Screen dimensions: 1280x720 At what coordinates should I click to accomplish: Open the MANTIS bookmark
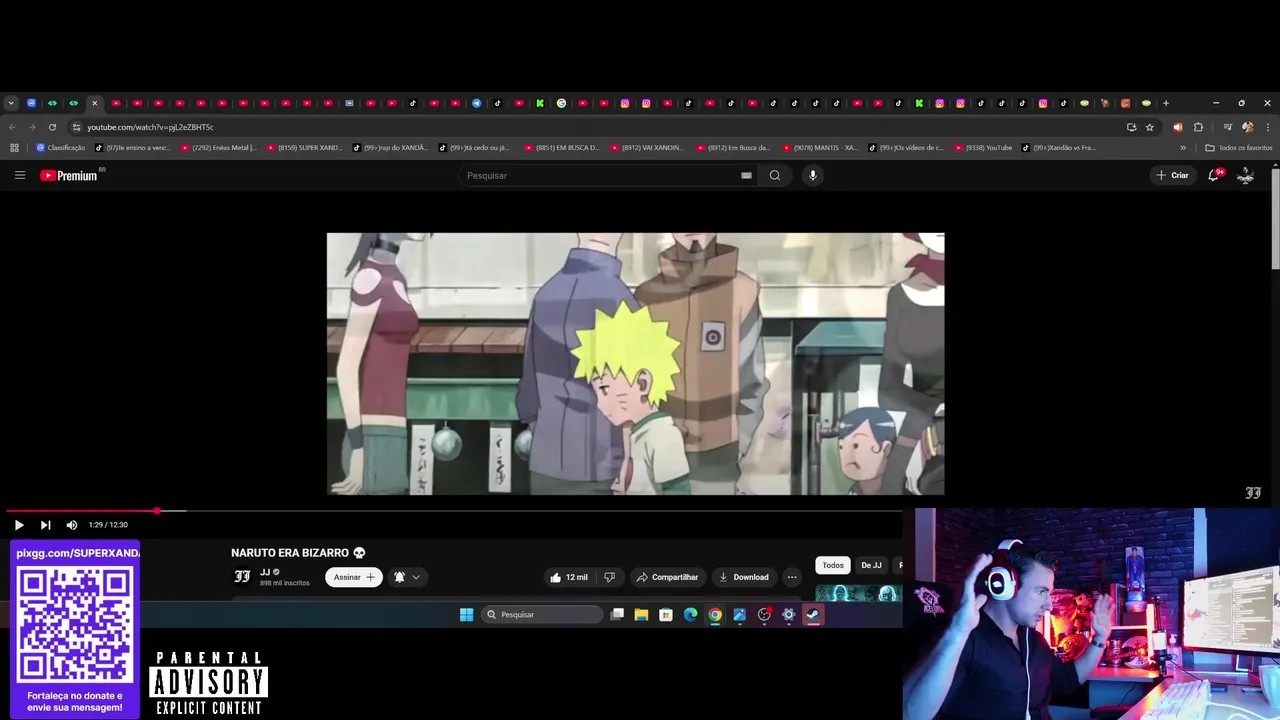(x=820, y=148)
